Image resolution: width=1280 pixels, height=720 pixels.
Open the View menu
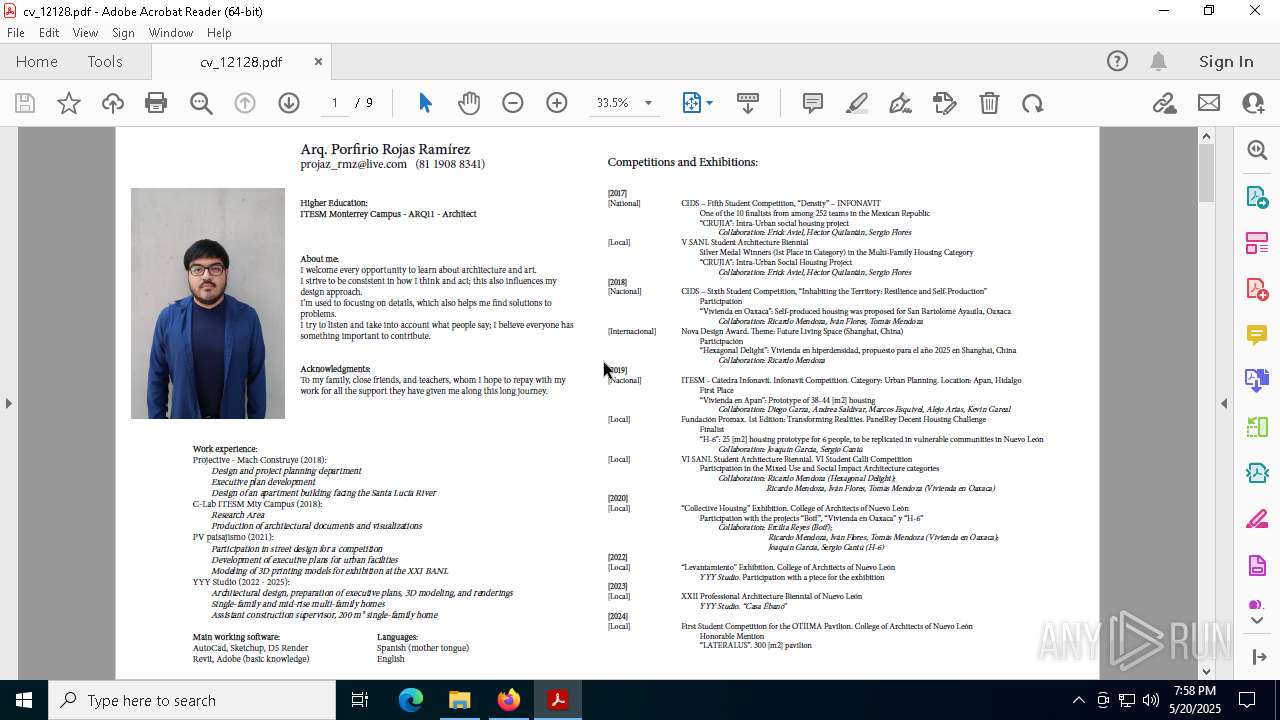(85, 33)
